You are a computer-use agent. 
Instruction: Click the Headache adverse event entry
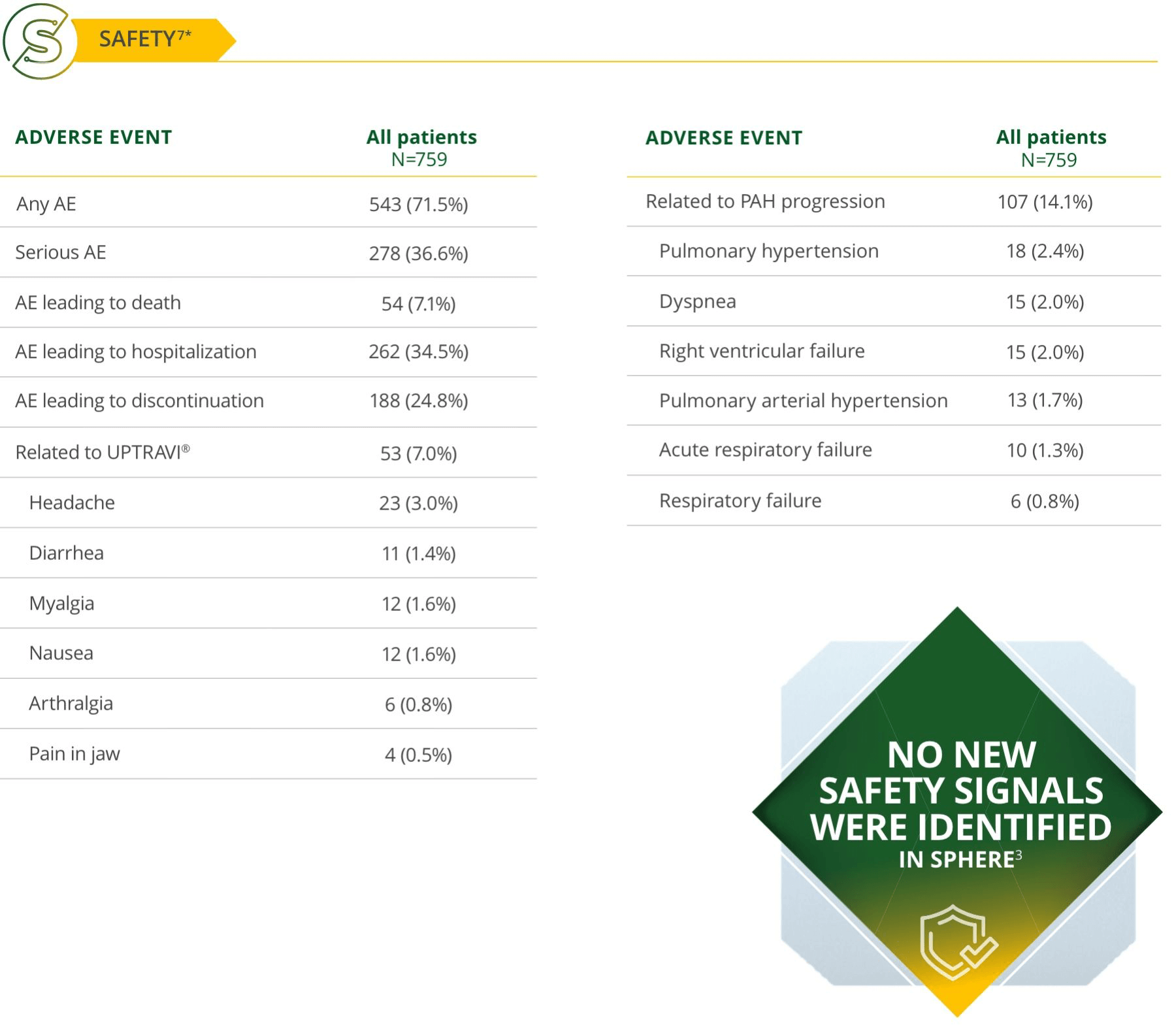pos(72,502)
